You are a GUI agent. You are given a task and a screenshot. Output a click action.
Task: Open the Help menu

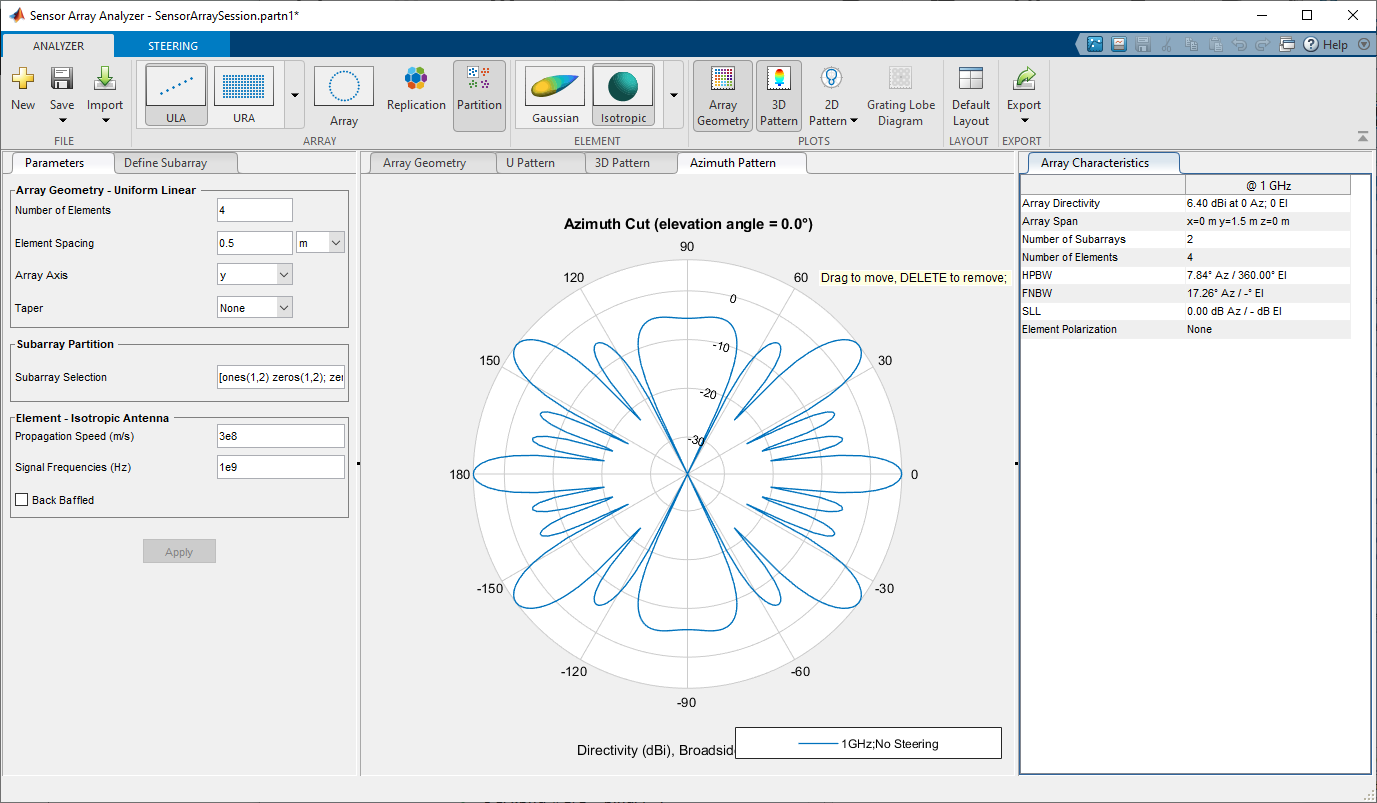(x=1327, y=45)
